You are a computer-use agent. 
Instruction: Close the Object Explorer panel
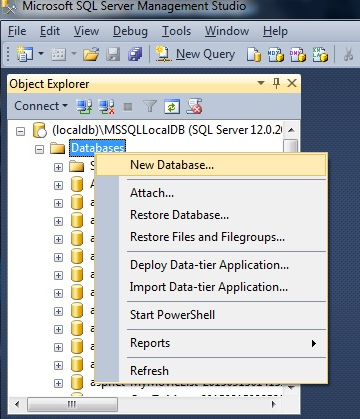click(x=292, y=83)
